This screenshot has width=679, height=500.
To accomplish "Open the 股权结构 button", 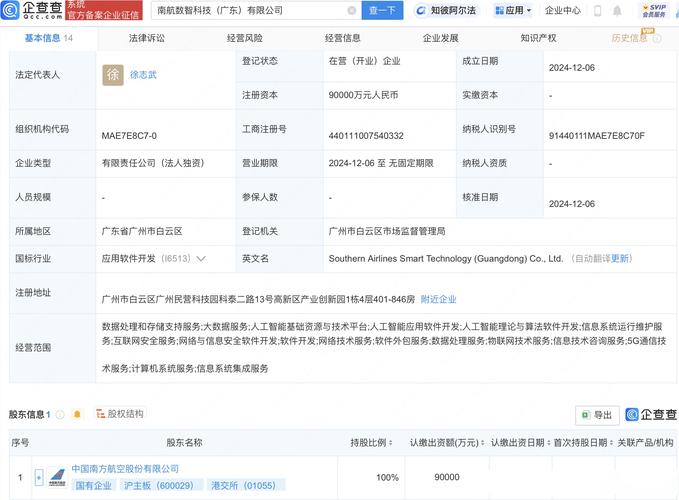I will [x=120, y=414].
